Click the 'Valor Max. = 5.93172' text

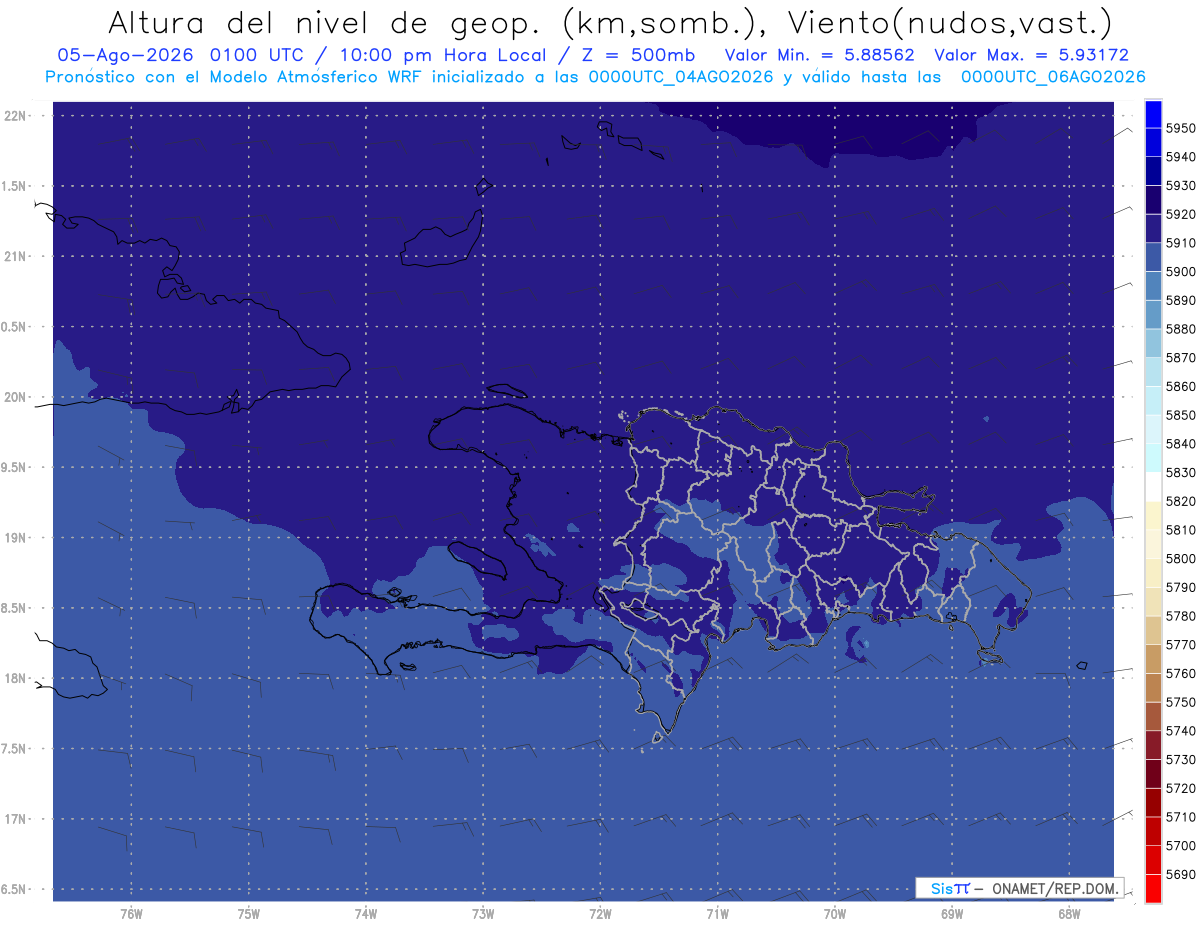[x=1031, y=55]
